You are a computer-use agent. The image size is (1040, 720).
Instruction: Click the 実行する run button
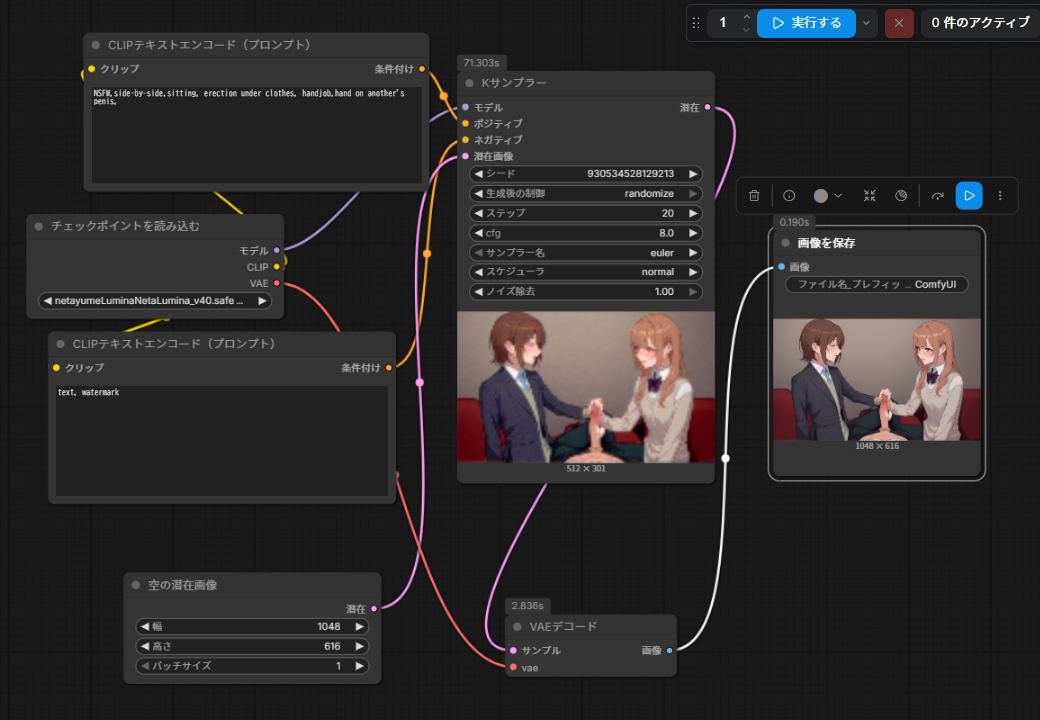pyautogui.click(x=806, y=22)
